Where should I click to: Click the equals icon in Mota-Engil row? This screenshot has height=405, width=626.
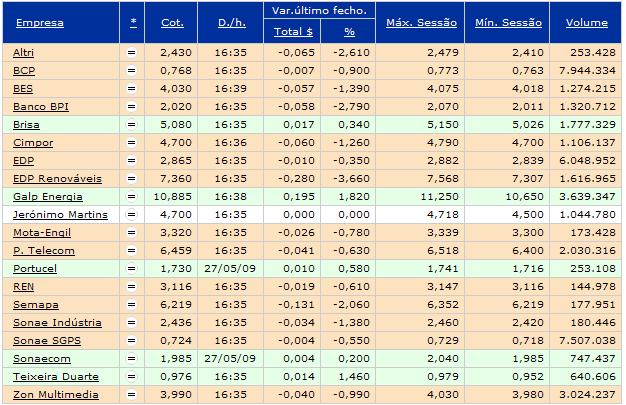(x=131, y=232)
